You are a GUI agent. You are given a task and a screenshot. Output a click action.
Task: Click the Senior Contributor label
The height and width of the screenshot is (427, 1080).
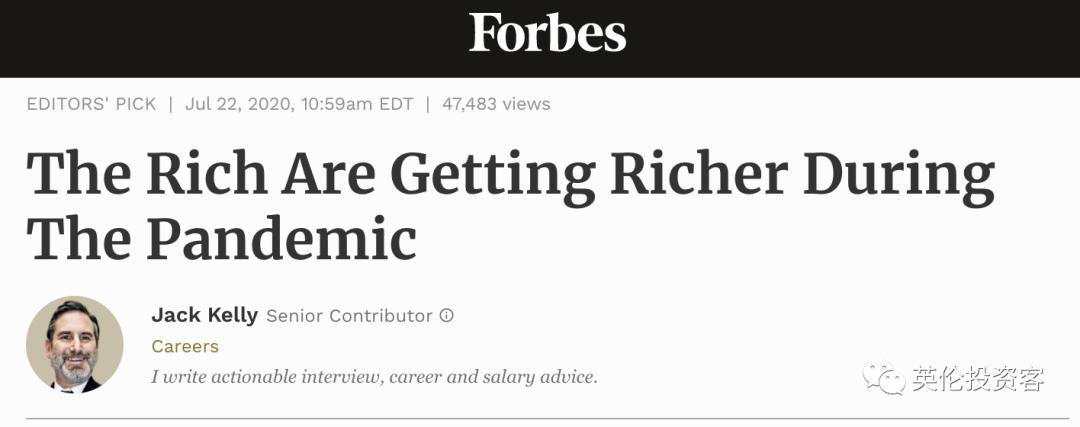click(349, 315)
